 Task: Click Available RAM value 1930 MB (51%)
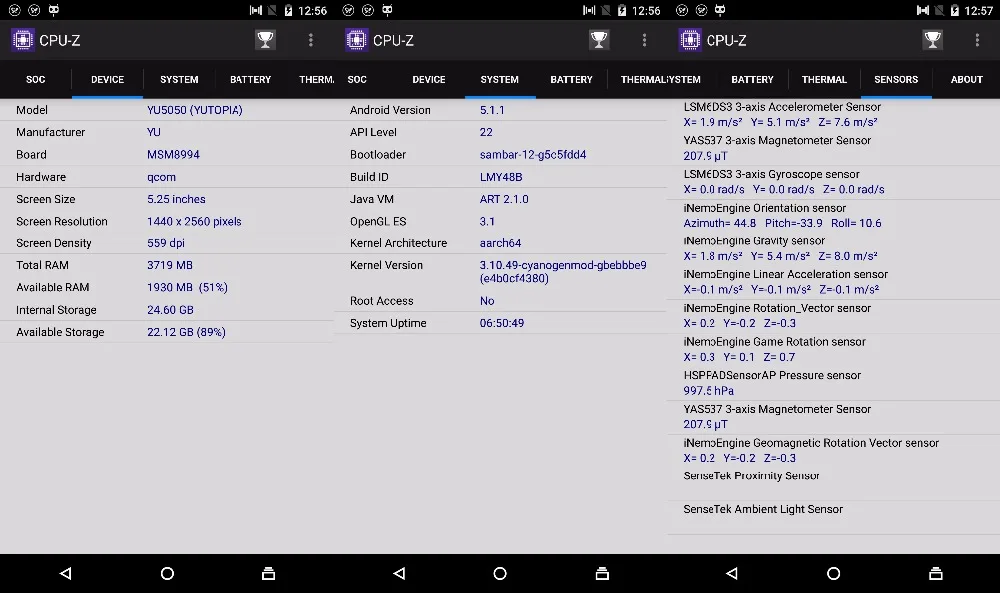(x=187, y=287)
